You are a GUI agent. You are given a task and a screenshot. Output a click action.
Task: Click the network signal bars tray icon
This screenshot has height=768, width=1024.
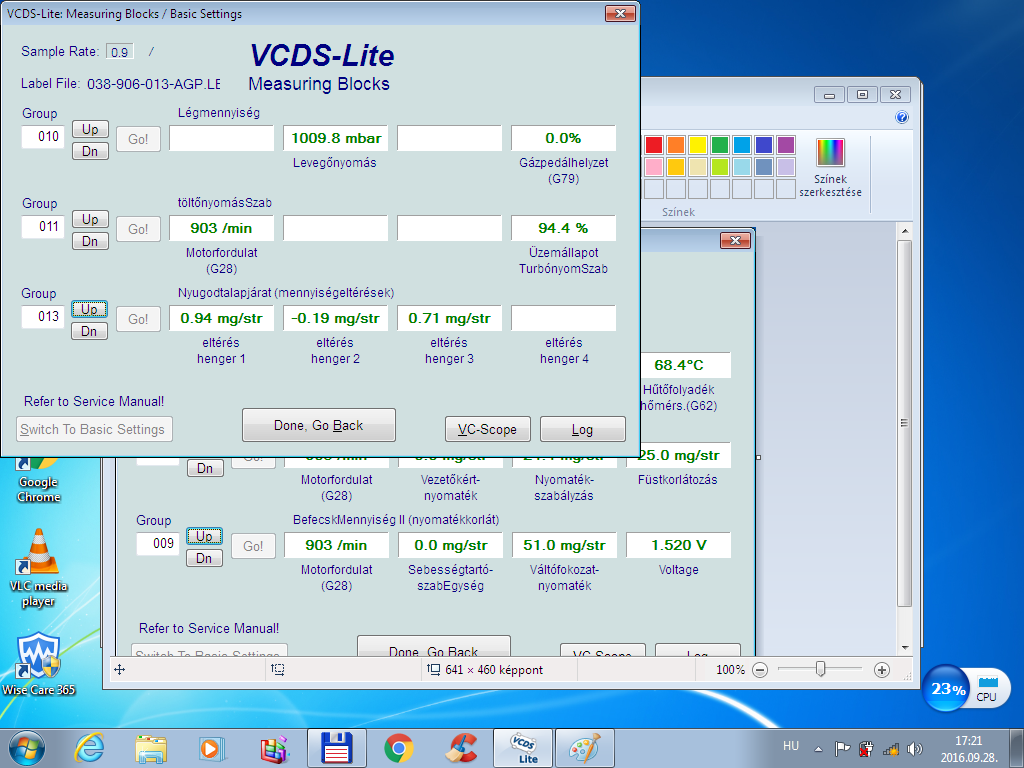[890, 749]
